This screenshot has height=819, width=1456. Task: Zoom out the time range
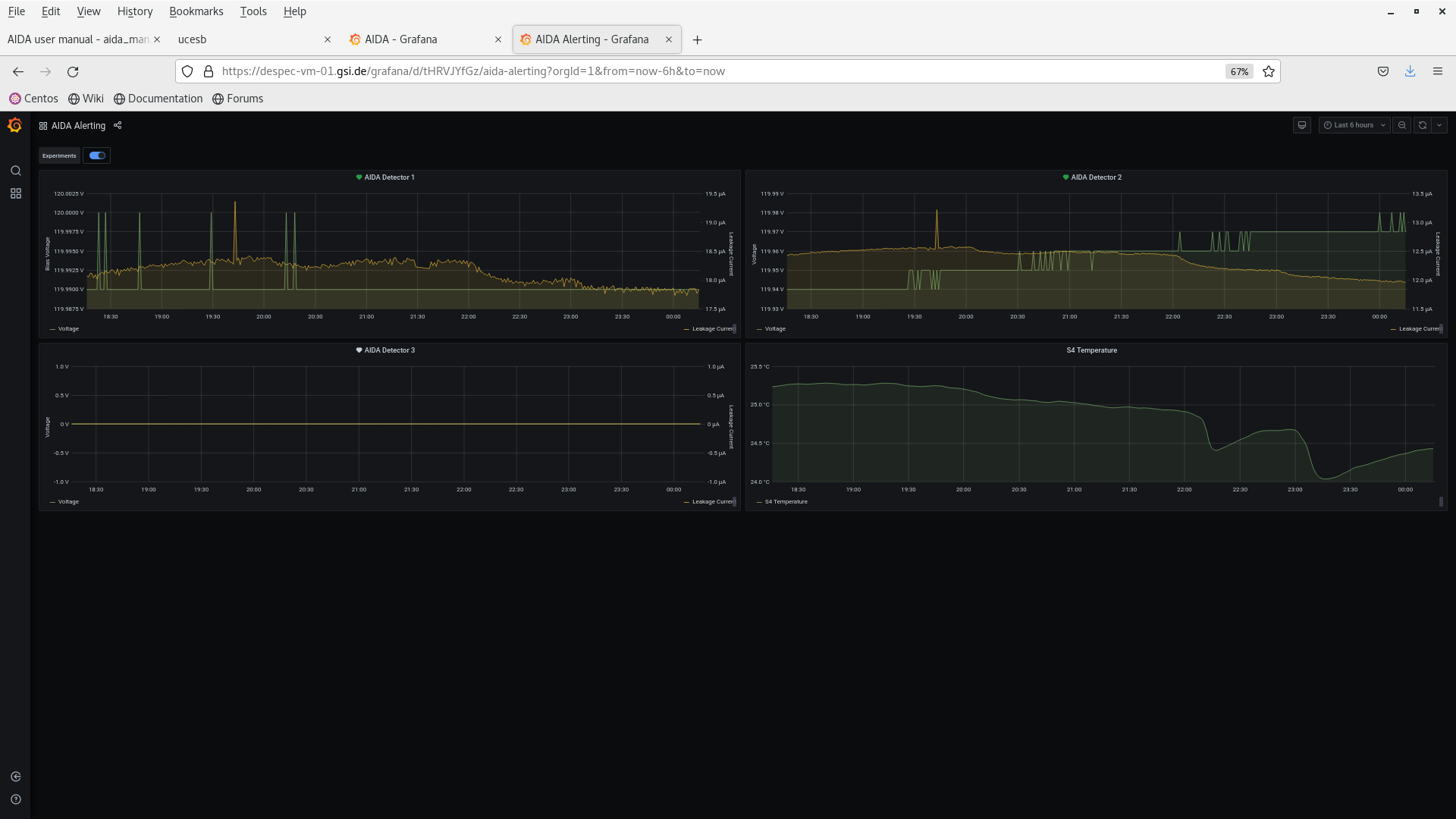(x=1402, y=125)
